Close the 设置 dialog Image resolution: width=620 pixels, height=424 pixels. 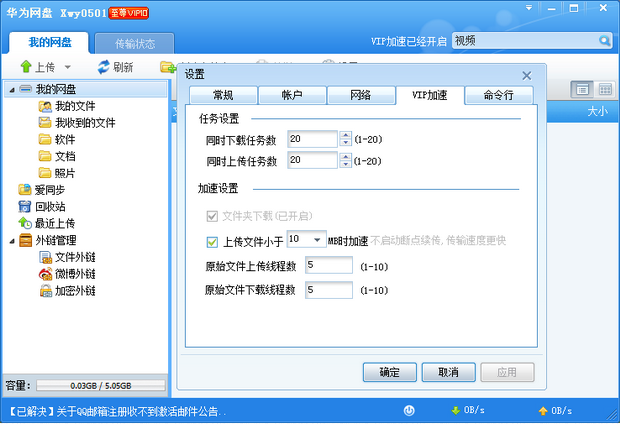527,76
